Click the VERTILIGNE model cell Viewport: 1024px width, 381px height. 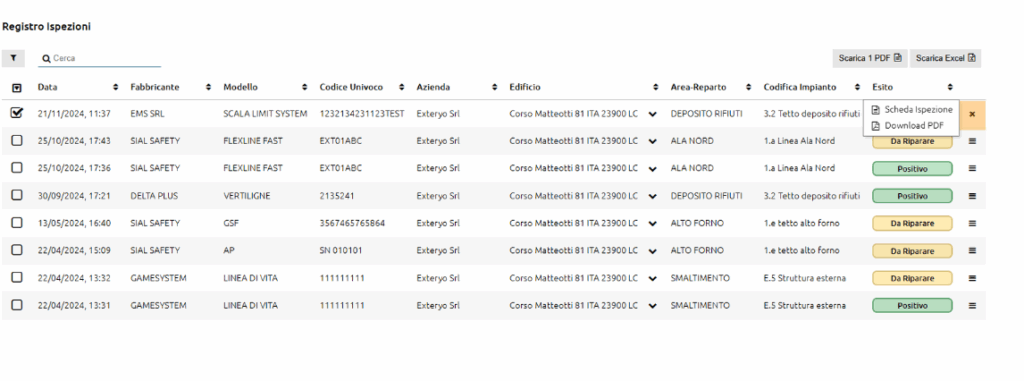click(x=247, y=196)
